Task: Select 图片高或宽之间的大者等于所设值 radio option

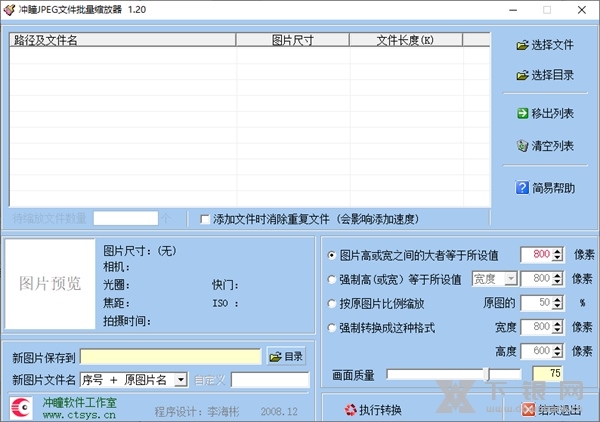Action: coord(332,255)
